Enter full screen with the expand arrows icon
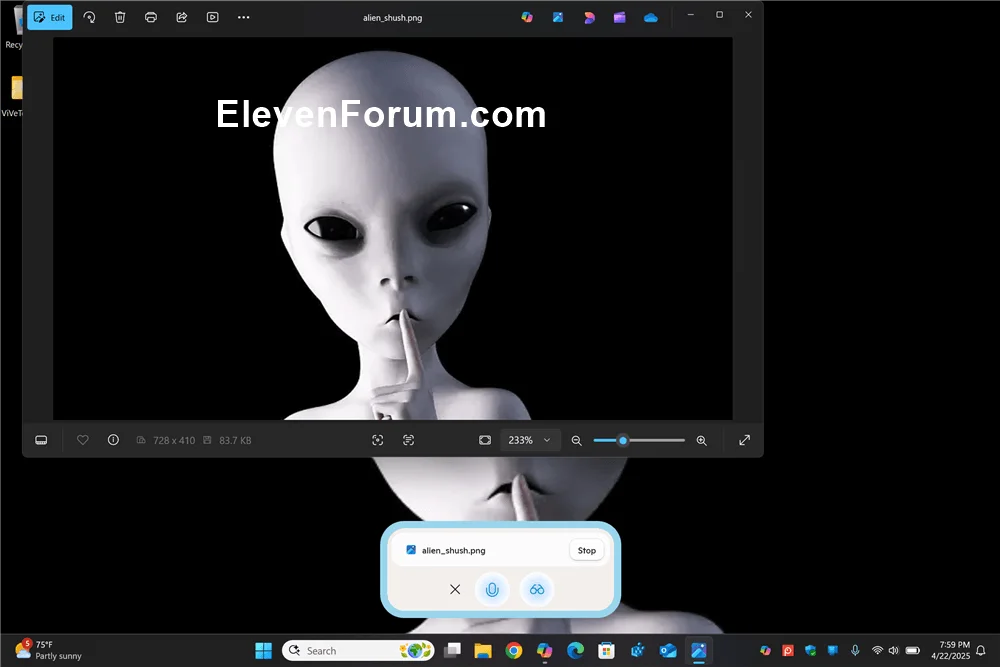This screenshot has width=1000, height=667. [x=744, y=440]
